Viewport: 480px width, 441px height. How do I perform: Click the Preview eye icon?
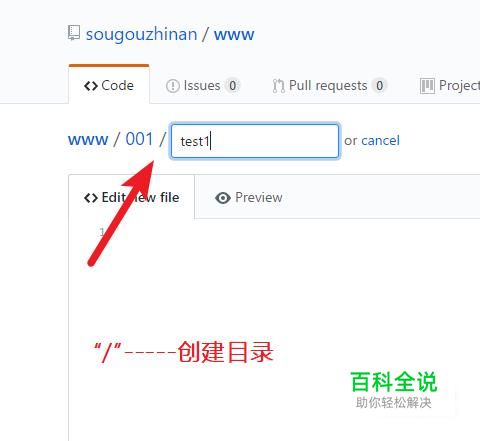tap(223, 198)
